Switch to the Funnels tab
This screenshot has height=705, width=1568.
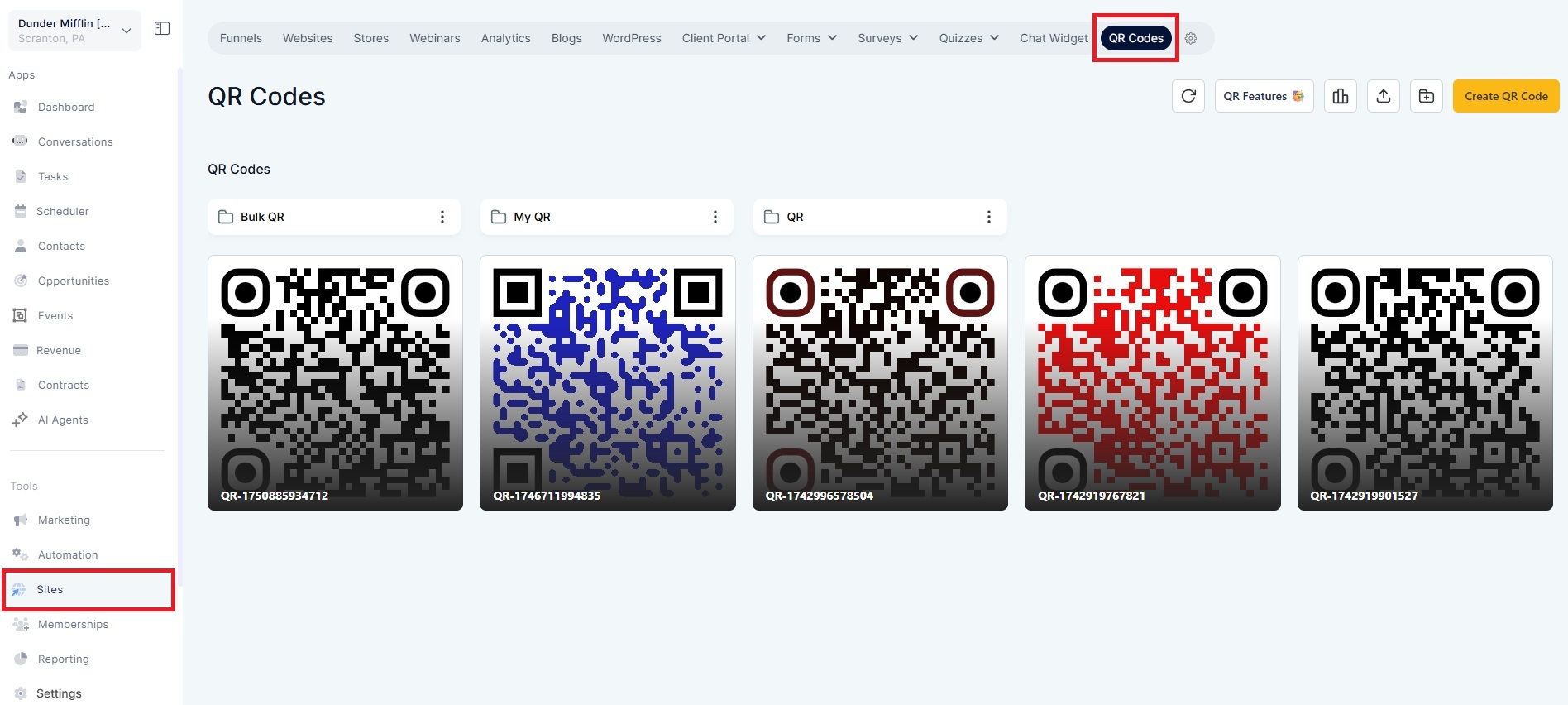241,38
